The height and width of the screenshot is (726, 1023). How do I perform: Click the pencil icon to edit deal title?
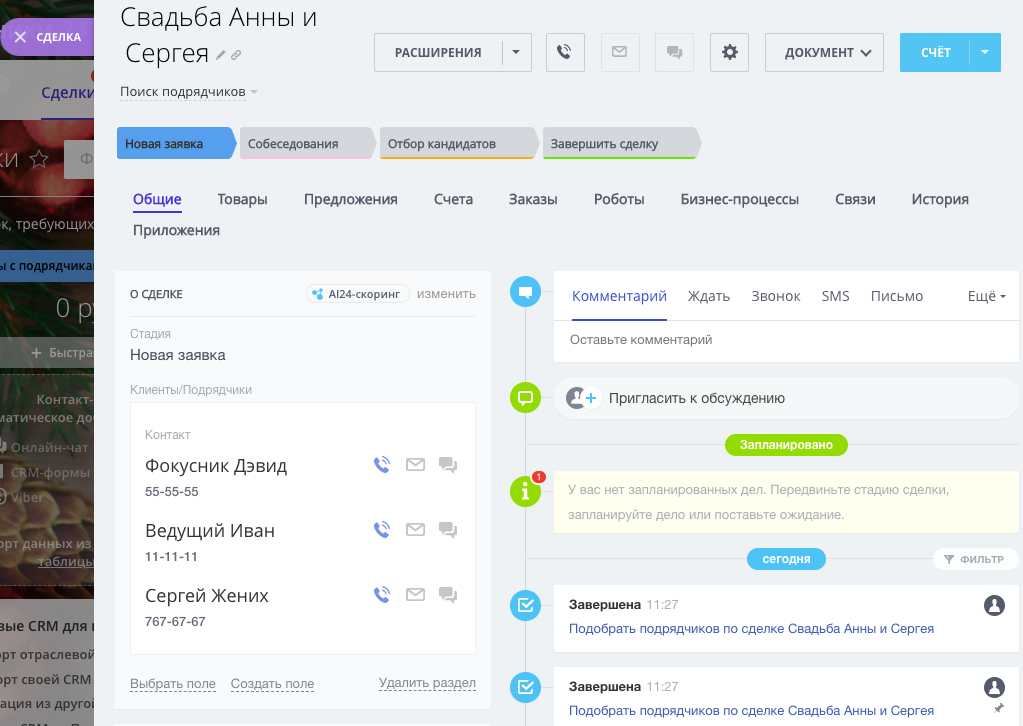(221, 55)
